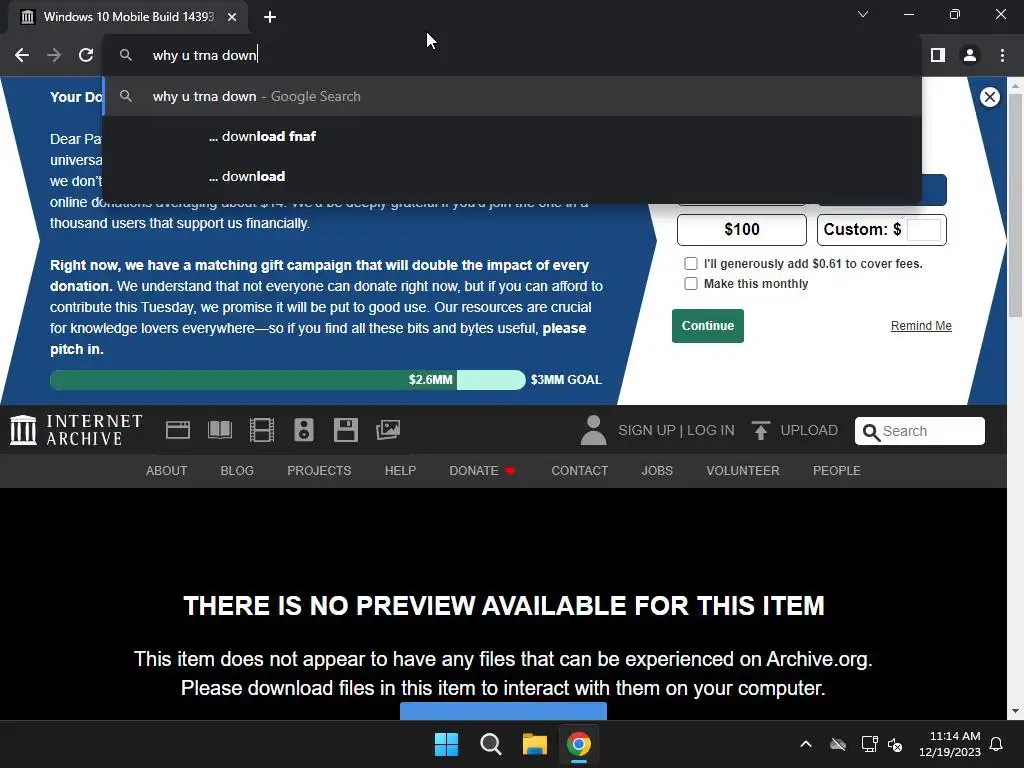Open the Chrome side panel icon
The height and width of the screenshot is (768, 1024).
click(938, 56)
